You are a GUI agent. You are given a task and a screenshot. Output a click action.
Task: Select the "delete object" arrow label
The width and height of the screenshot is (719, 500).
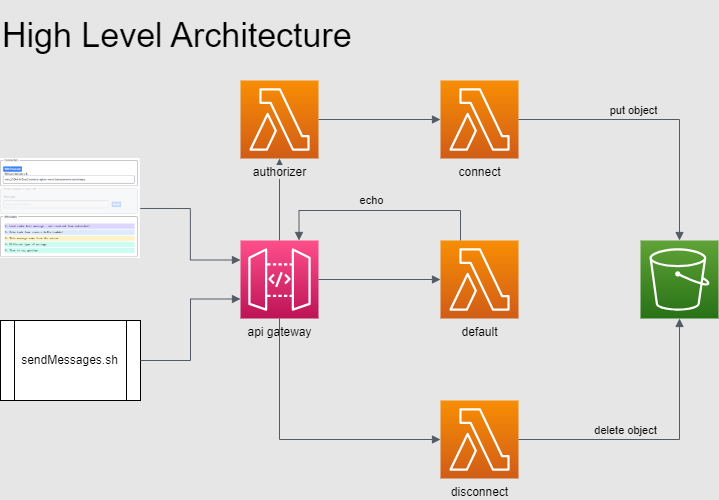(625, 430)
